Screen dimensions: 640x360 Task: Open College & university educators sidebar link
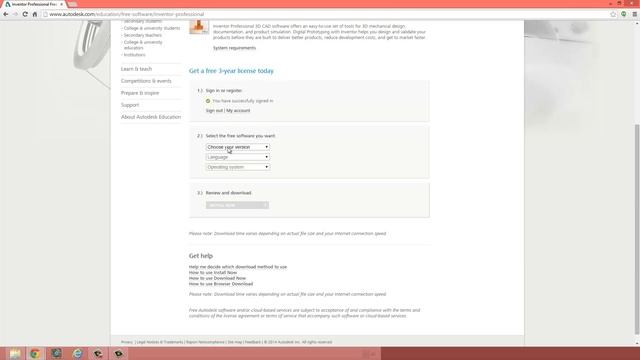click(x=143, y=45)
